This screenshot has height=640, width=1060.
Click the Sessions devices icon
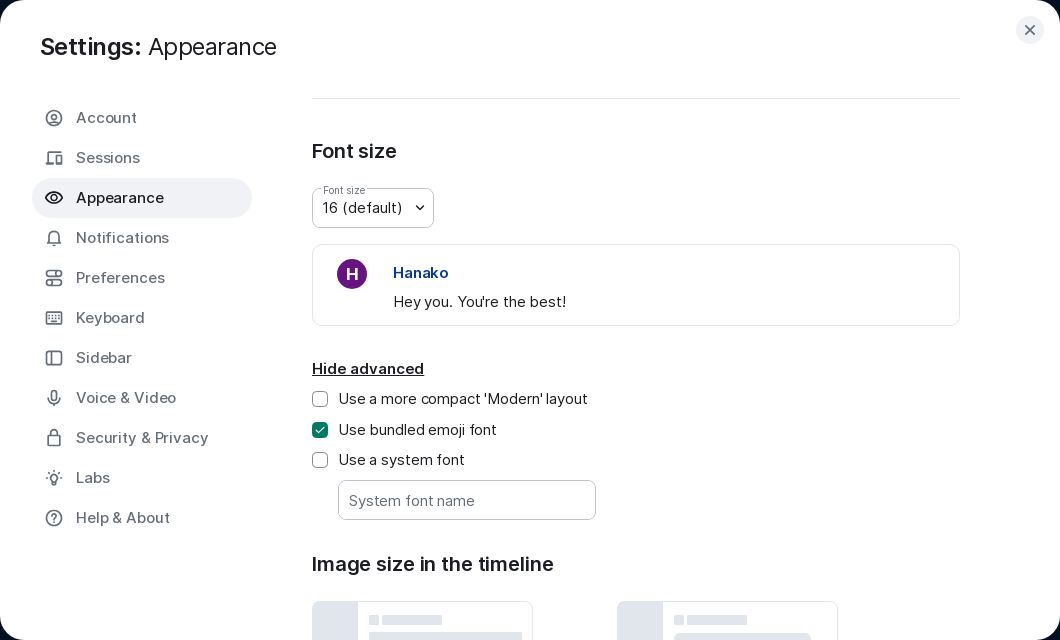[54, 158]
